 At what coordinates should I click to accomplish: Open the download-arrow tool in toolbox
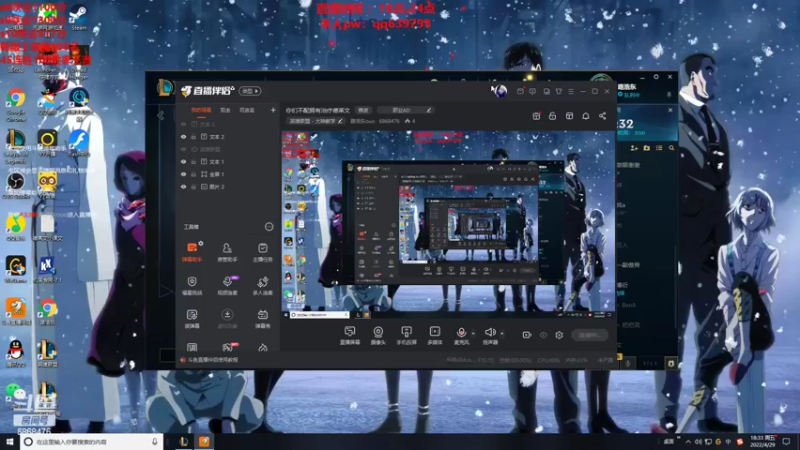pos(227,318)
